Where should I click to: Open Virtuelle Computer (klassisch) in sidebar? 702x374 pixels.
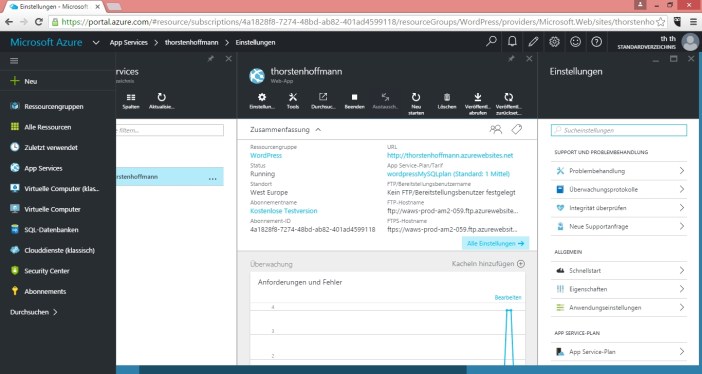click(58, 189)
